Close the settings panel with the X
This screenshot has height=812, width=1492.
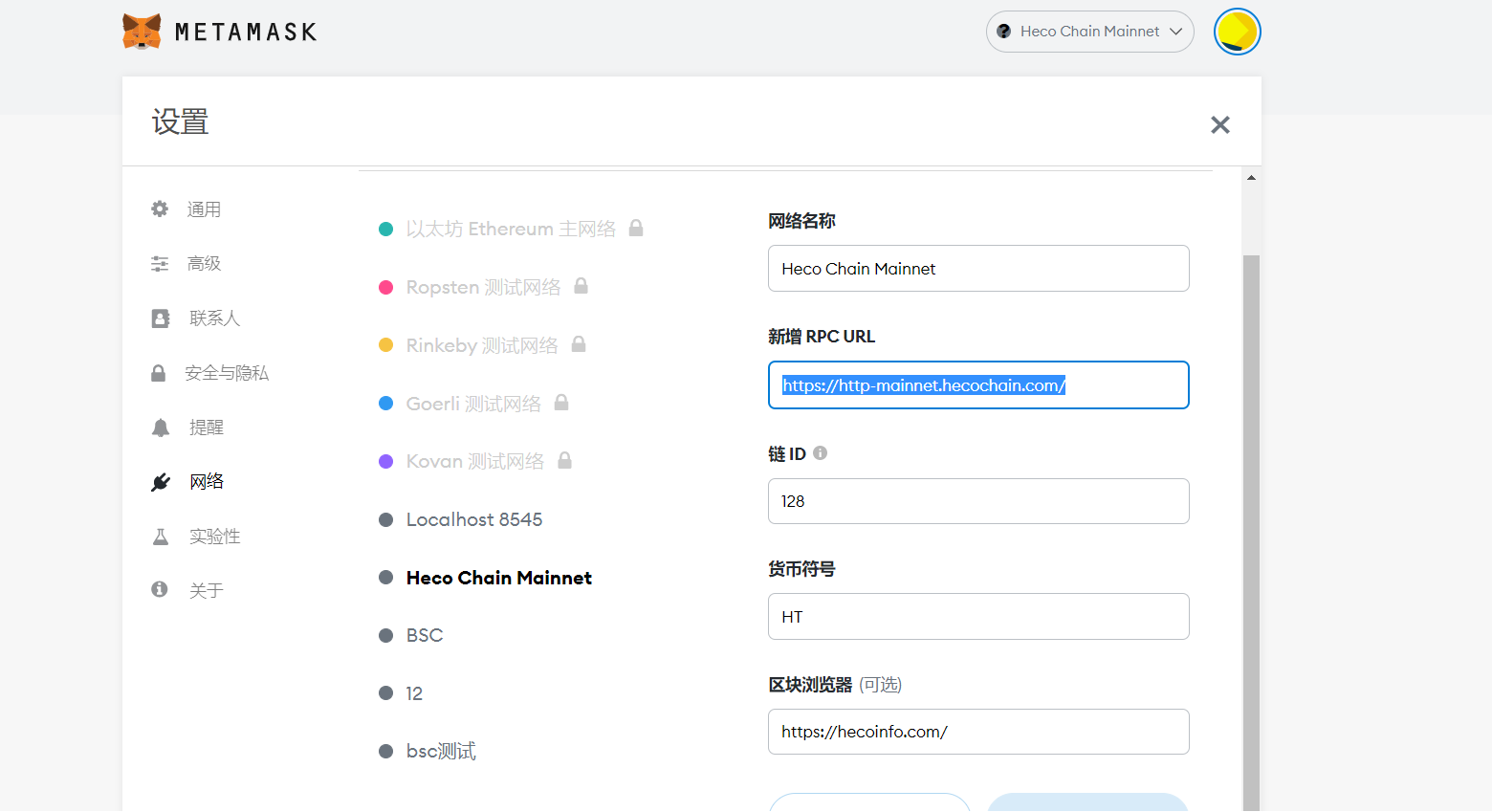click(1220, 124)
